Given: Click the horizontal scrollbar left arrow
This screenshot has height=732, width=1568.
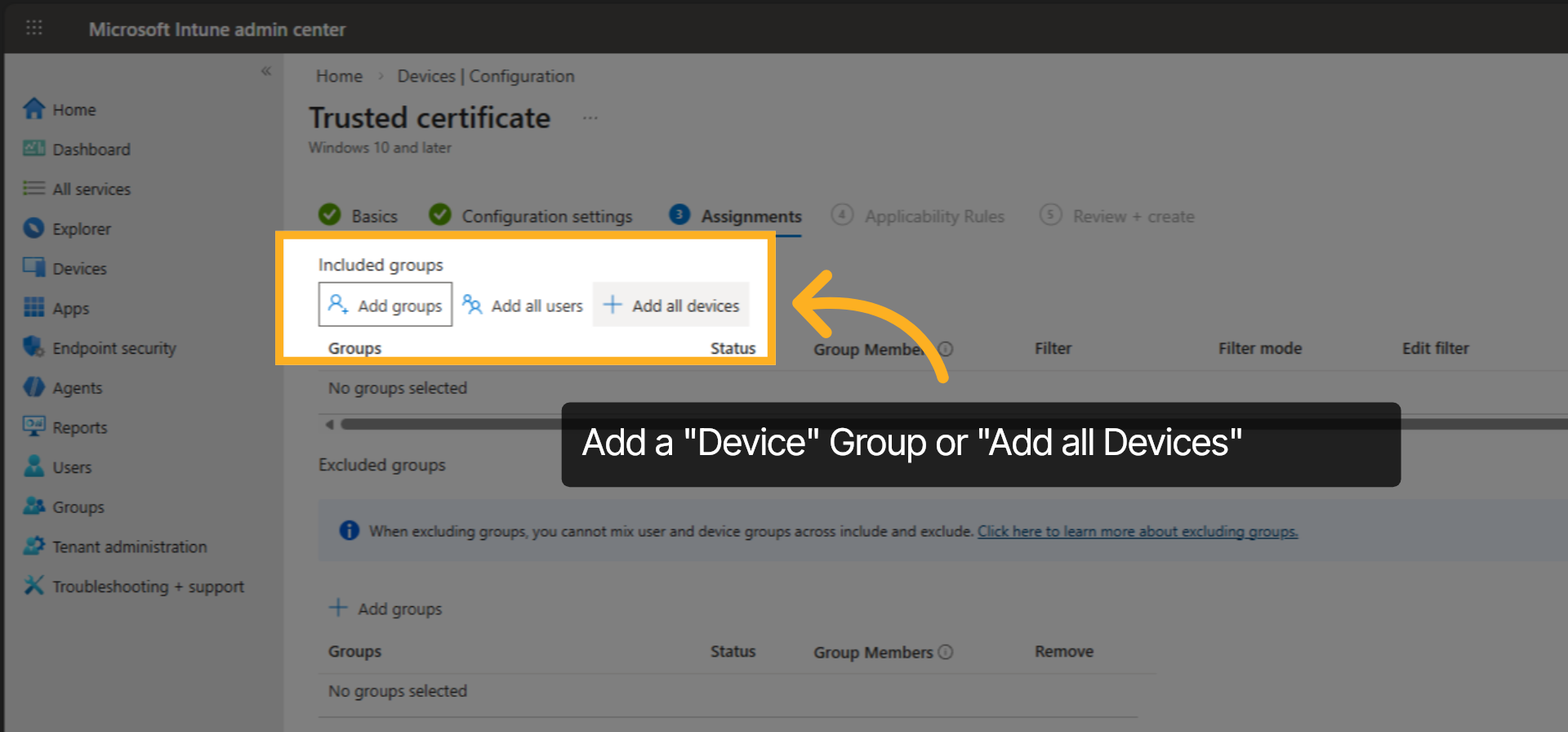Looking at the screenshot, I should tap(329, 424).
